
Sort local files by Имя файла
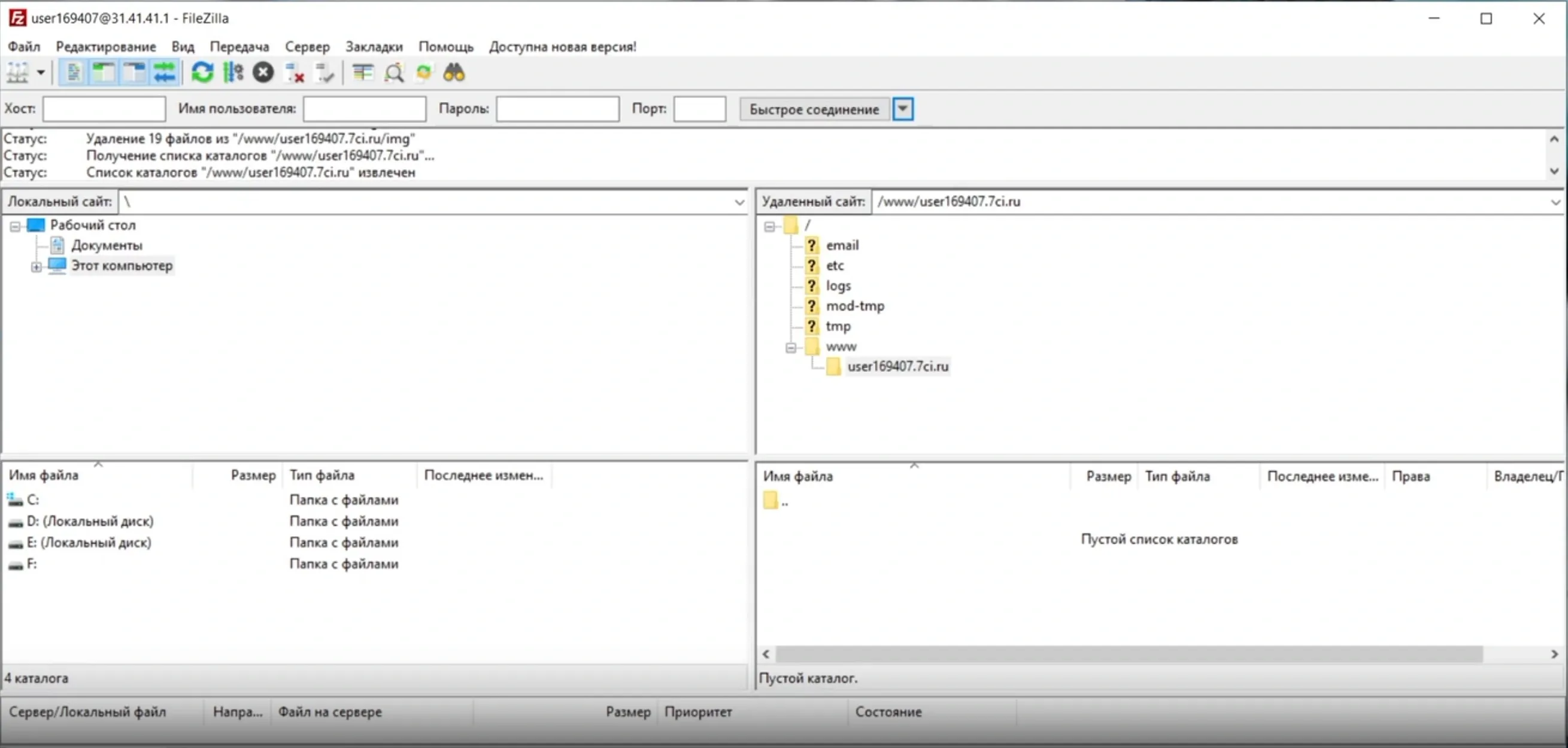pos(98,475)
